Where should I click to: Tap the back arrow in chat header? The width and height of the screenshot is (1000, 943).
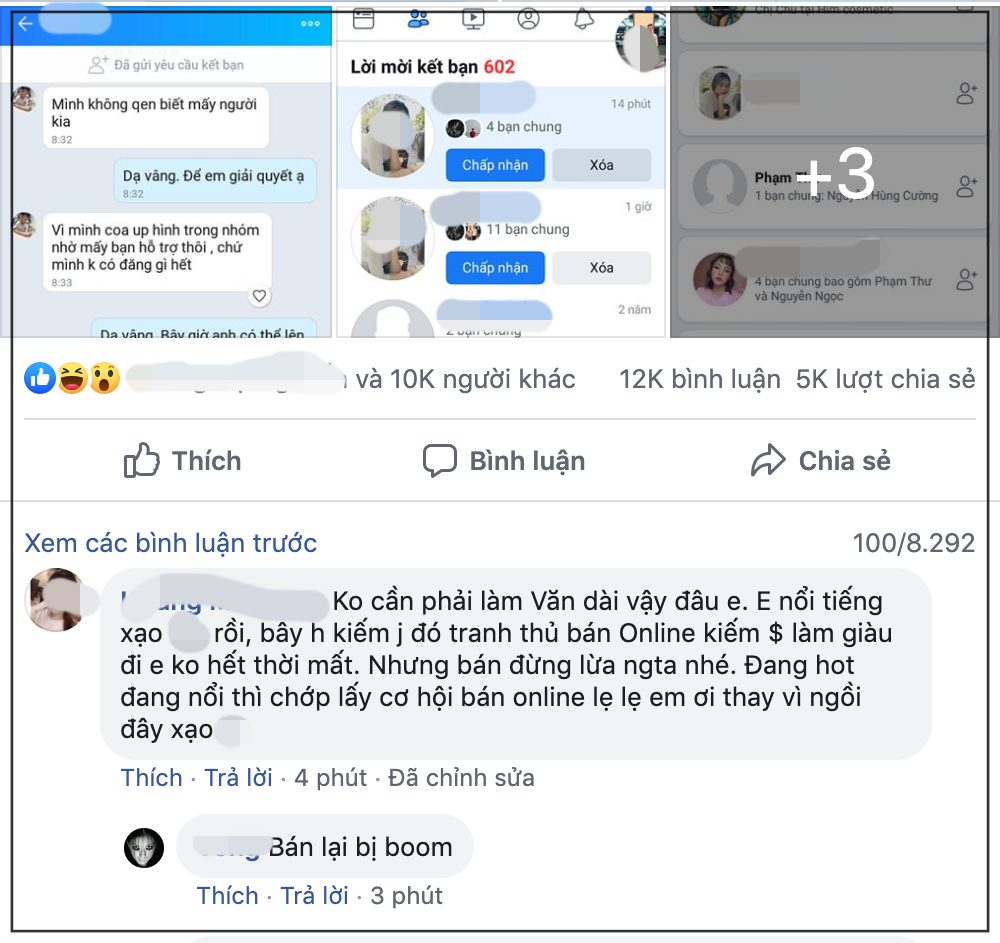pos(25,24)
